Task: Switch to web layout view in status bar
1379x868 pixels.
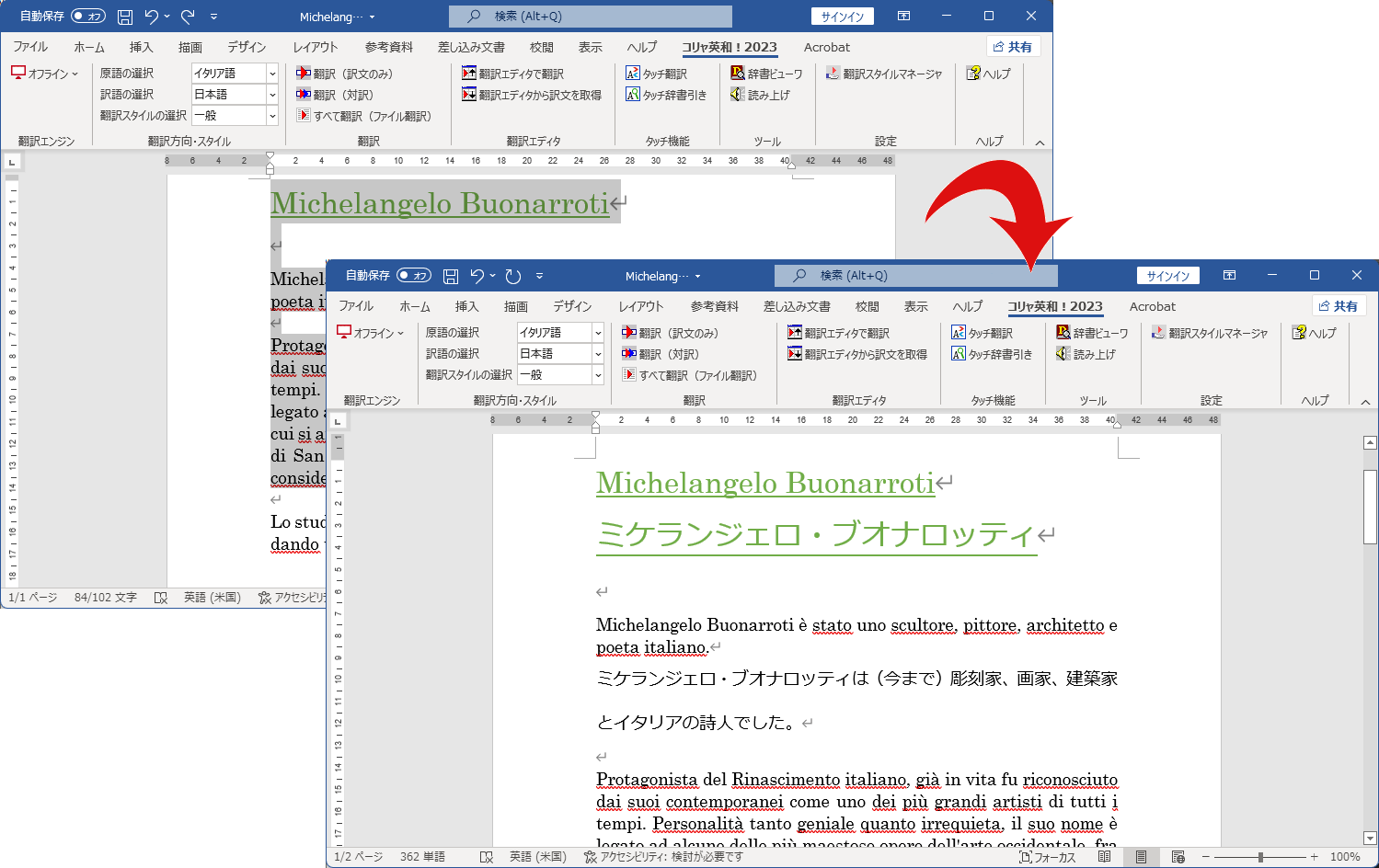Action: click(x=1178, y=857)
